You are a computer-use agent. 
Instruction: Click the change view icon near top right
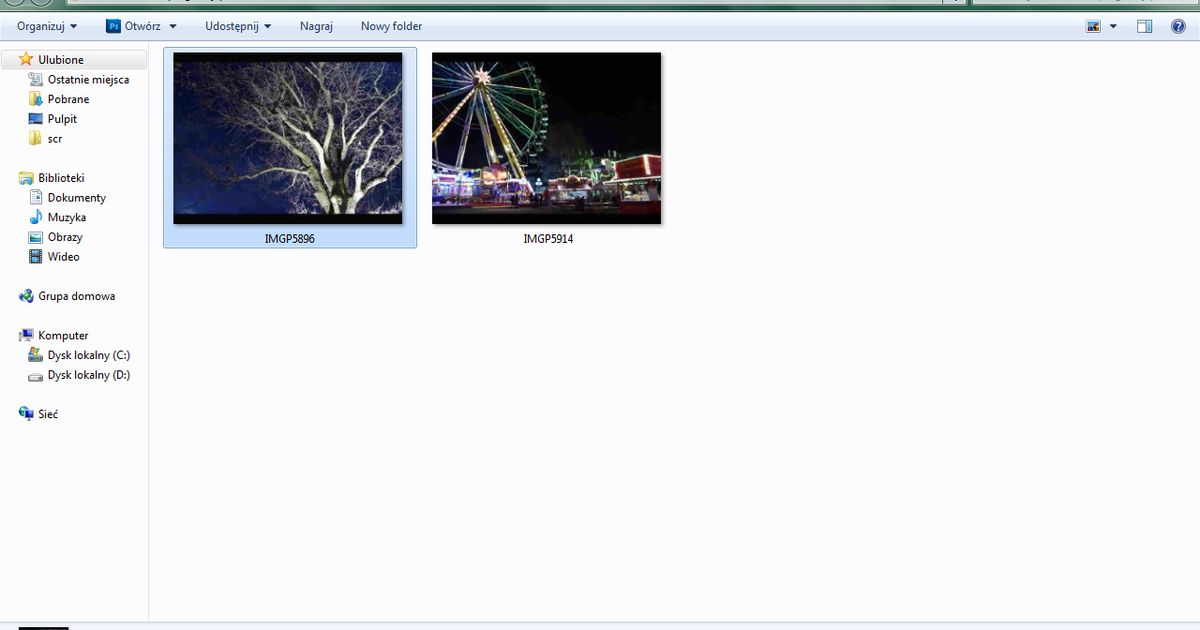point(1094,26)
